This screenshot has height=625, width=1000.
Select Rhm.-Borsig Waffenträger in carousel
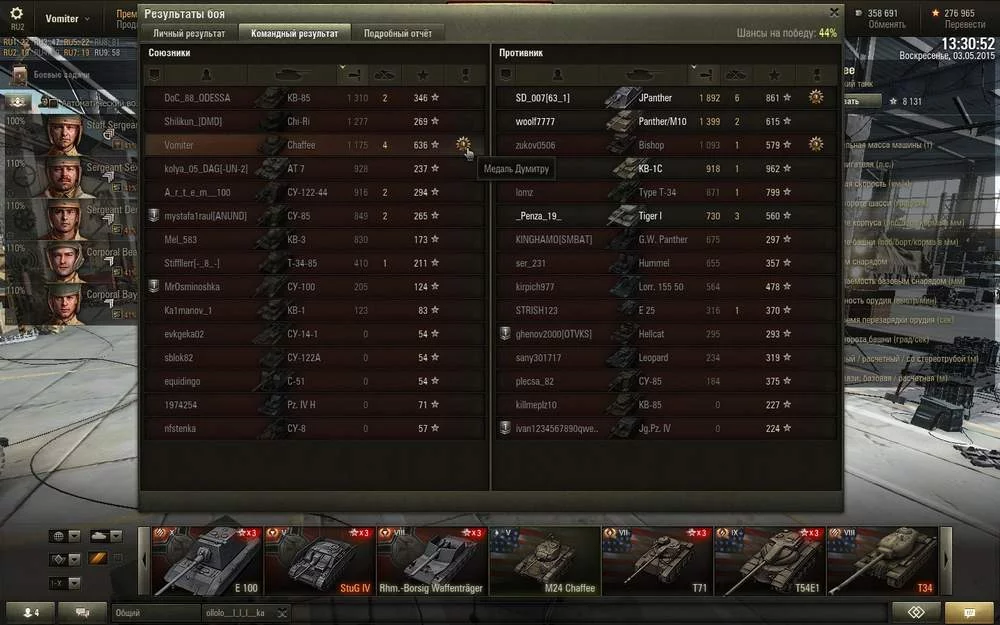(431, 561)
